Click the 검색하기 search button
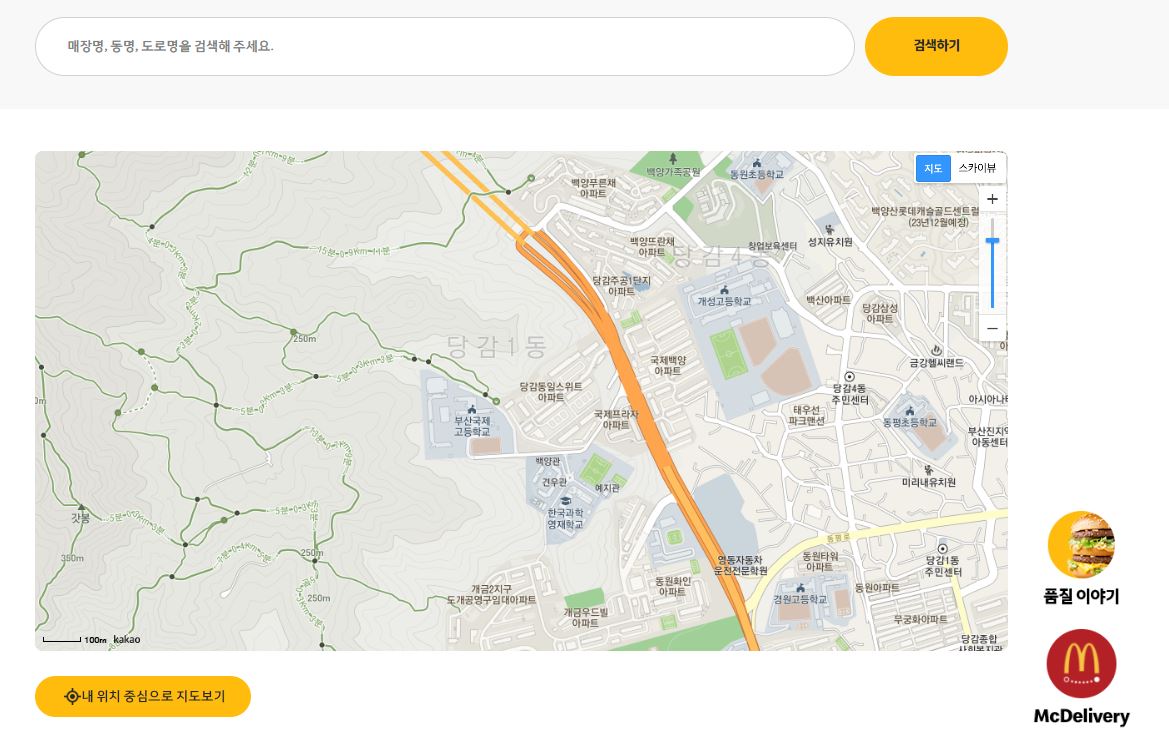The height and width of the screenshot is (744, 1169). [936, 46]
